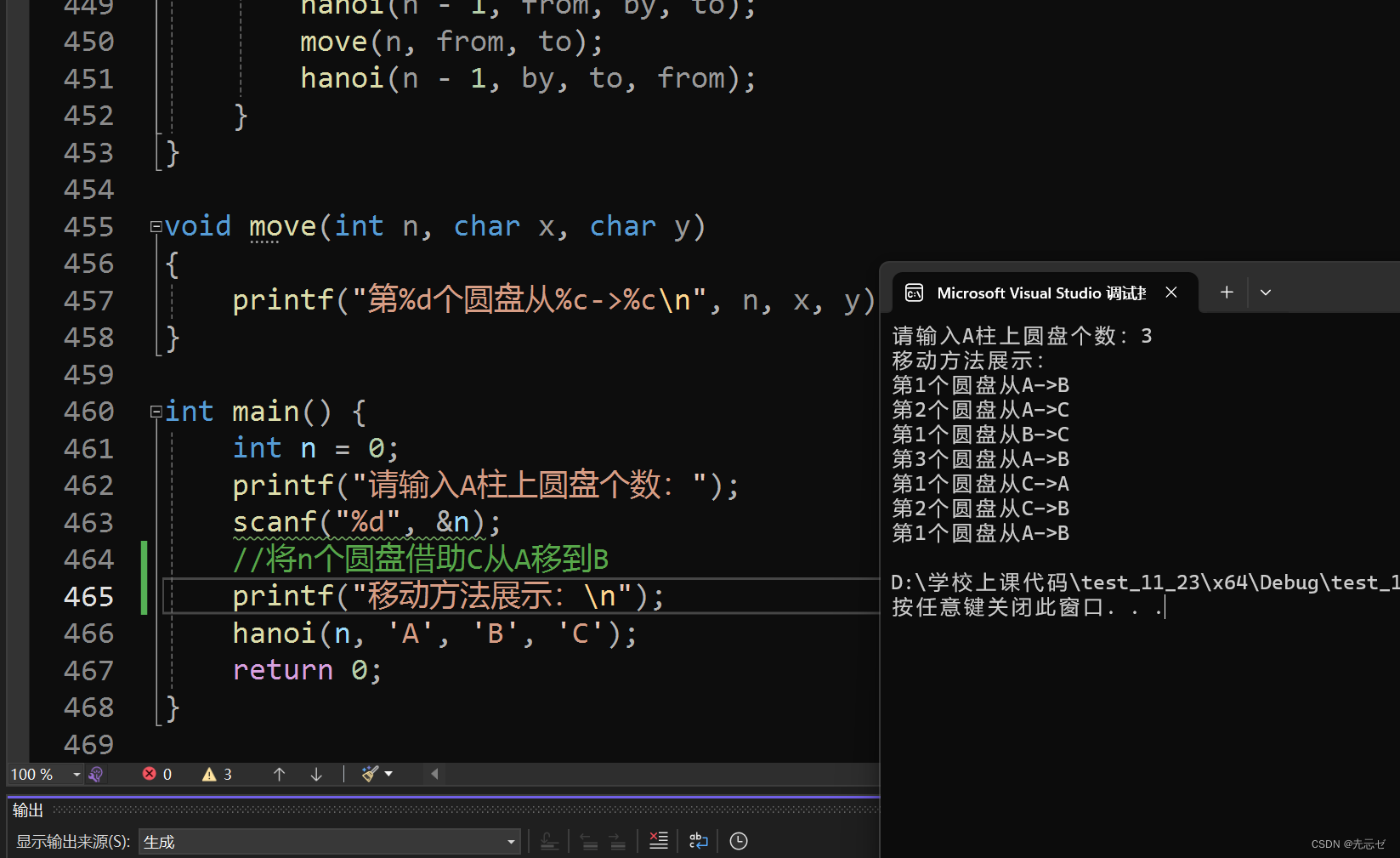Screen dimensions: 1400x858
Task: Click move(n, from, to) on line 450
Action: (x=451, y=42)
